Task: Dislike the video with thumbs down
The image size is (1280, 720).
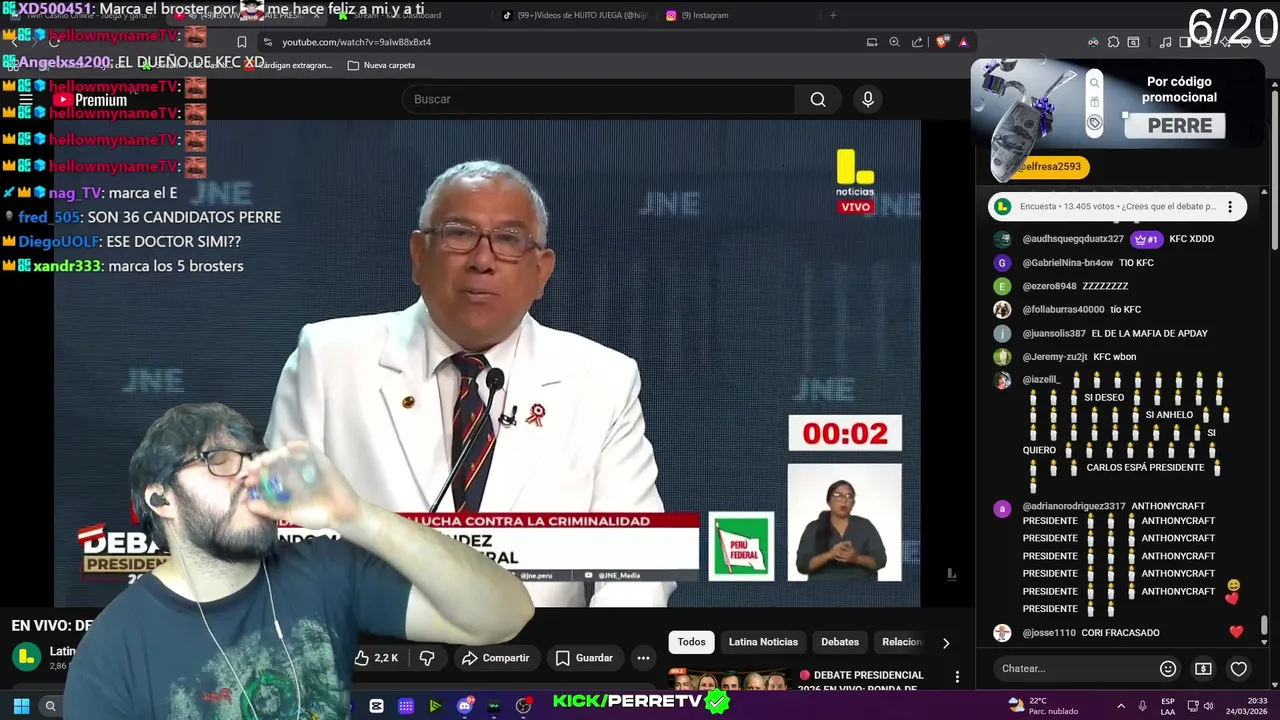Action: (427, 658)
